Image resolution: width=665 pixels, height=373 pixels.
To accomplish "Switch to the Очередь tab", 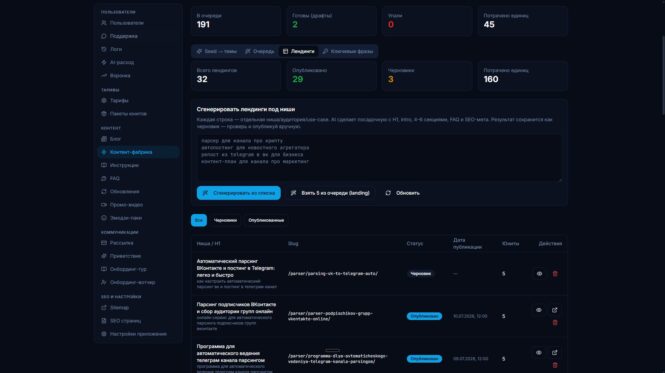I will [260, 51].
